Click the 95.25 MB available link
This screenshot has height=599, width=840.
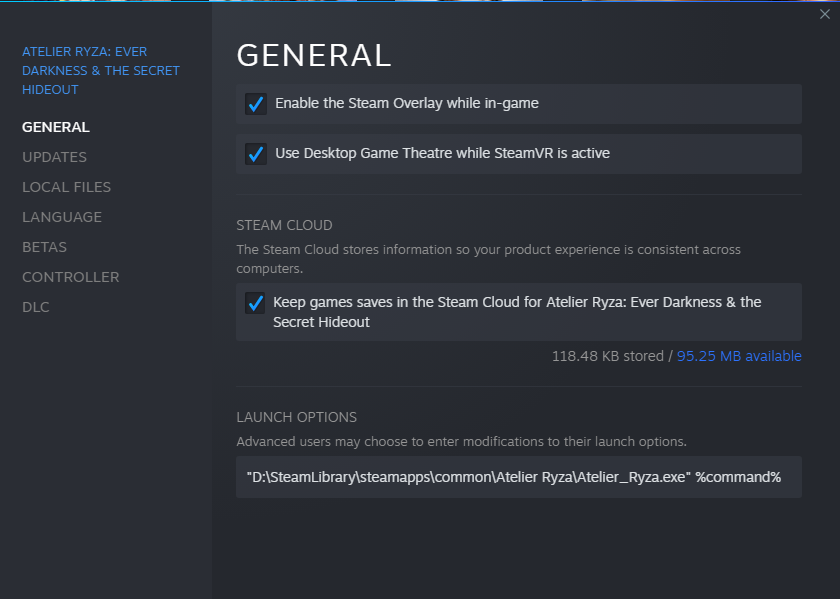click(739, 356)
